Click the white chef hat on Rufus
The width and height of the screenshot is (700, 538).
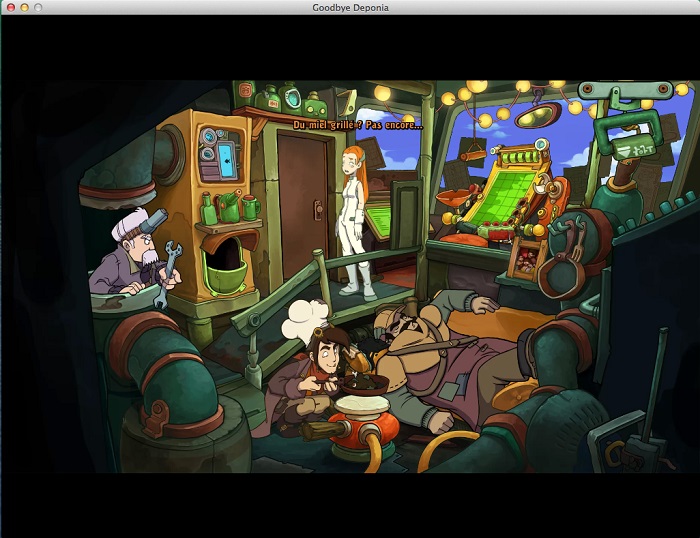click(303, 320)
